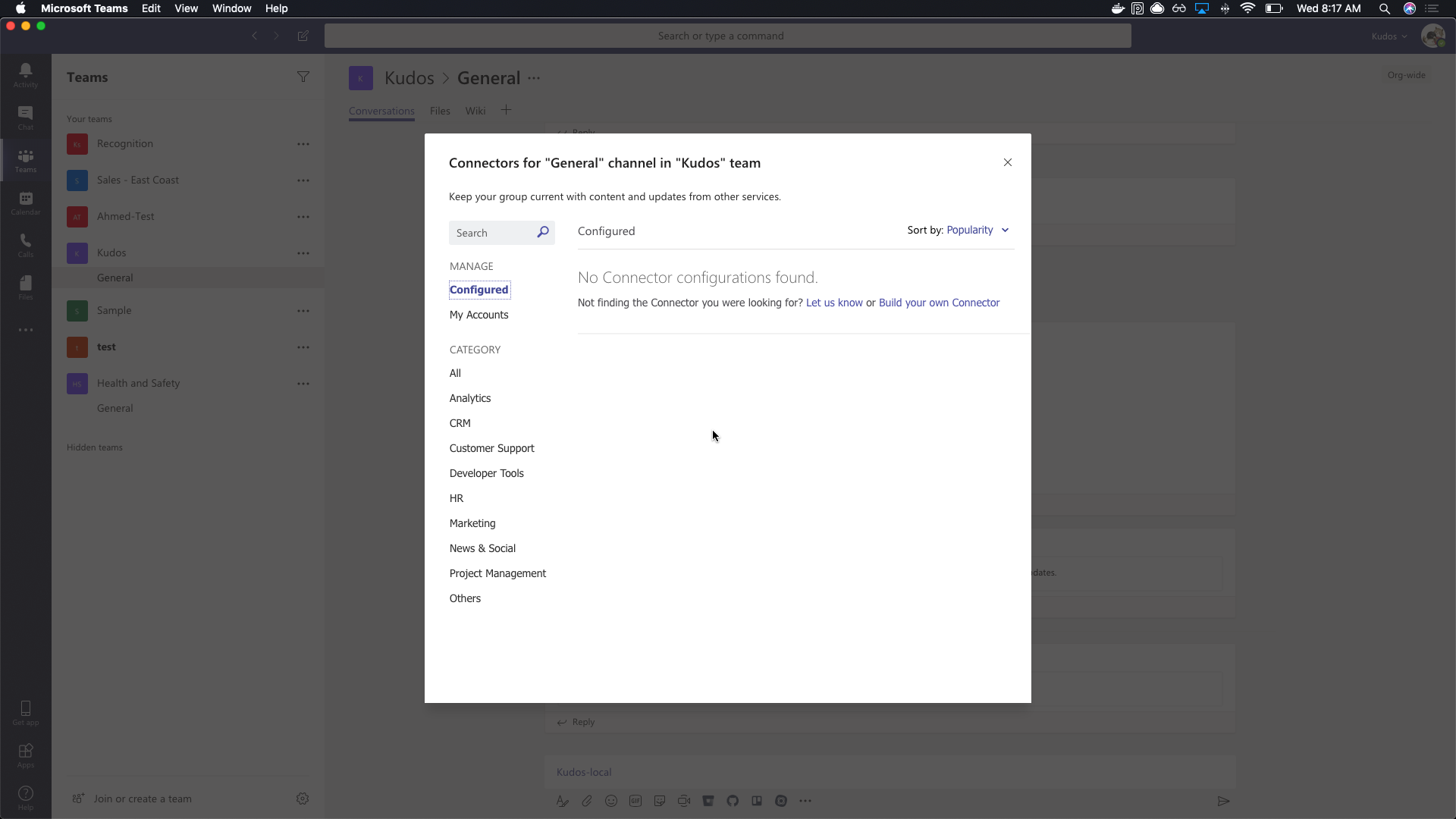Switch to the Files tab
Image resolution: width=1456 pixels, height=819 pixels.
(x=440, y=111)
